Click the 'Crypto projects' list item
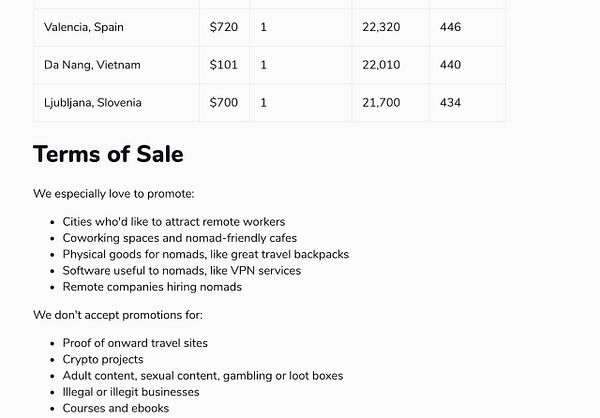 pyautogui.click(x=103, y=359)
